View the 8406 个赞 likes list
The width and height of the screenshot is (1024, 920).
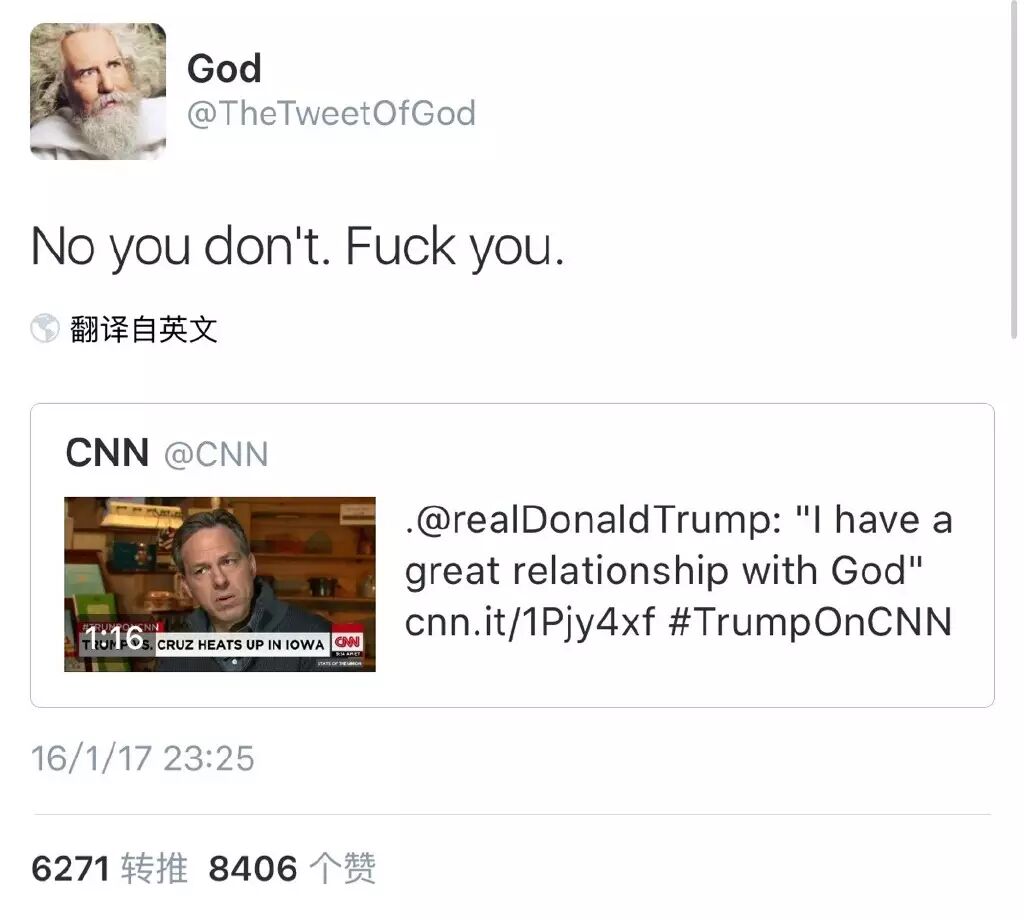point(292,869)
